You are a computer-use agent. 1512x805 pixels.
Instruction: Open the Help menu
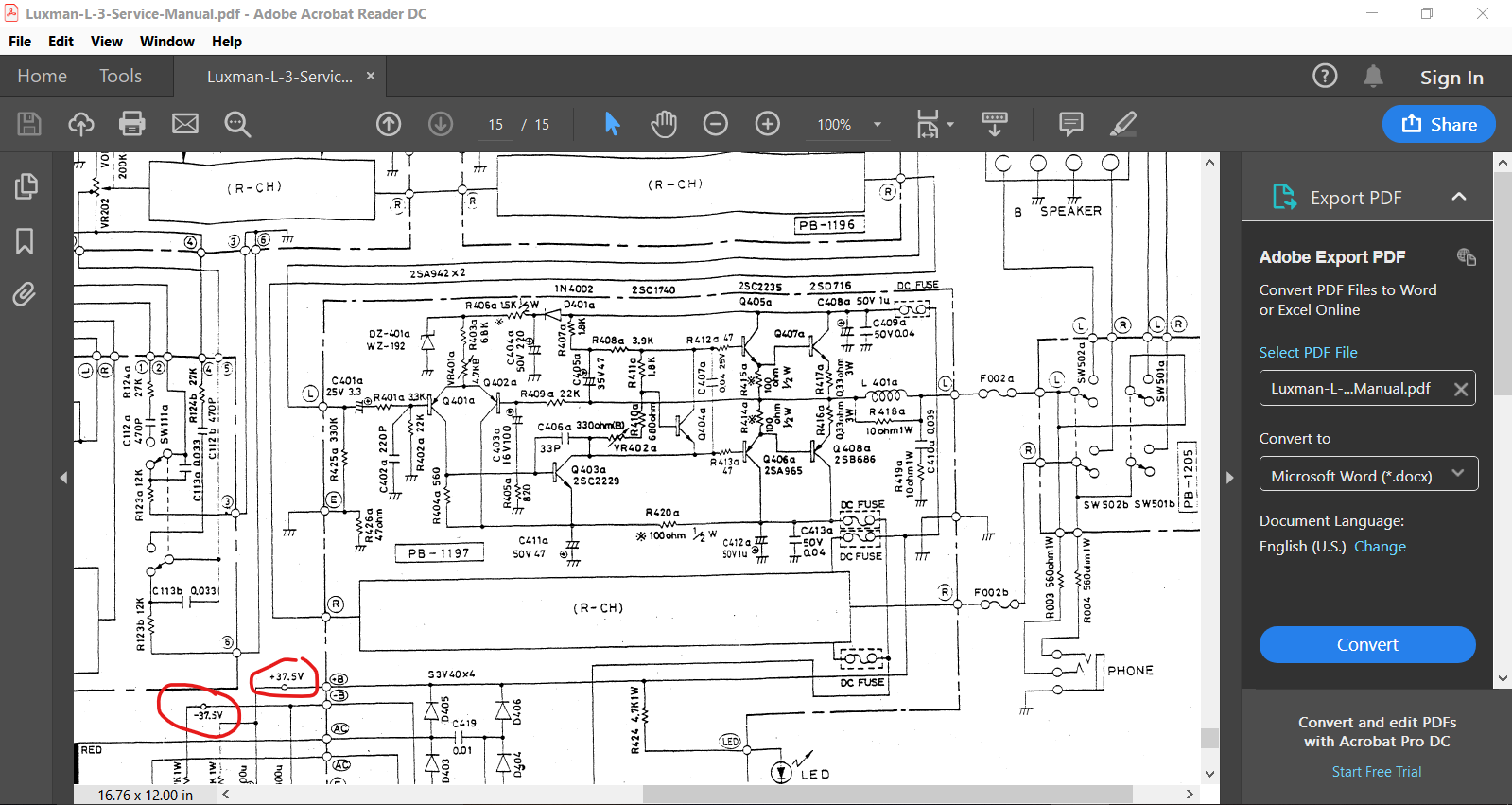[x=227, y=42]
